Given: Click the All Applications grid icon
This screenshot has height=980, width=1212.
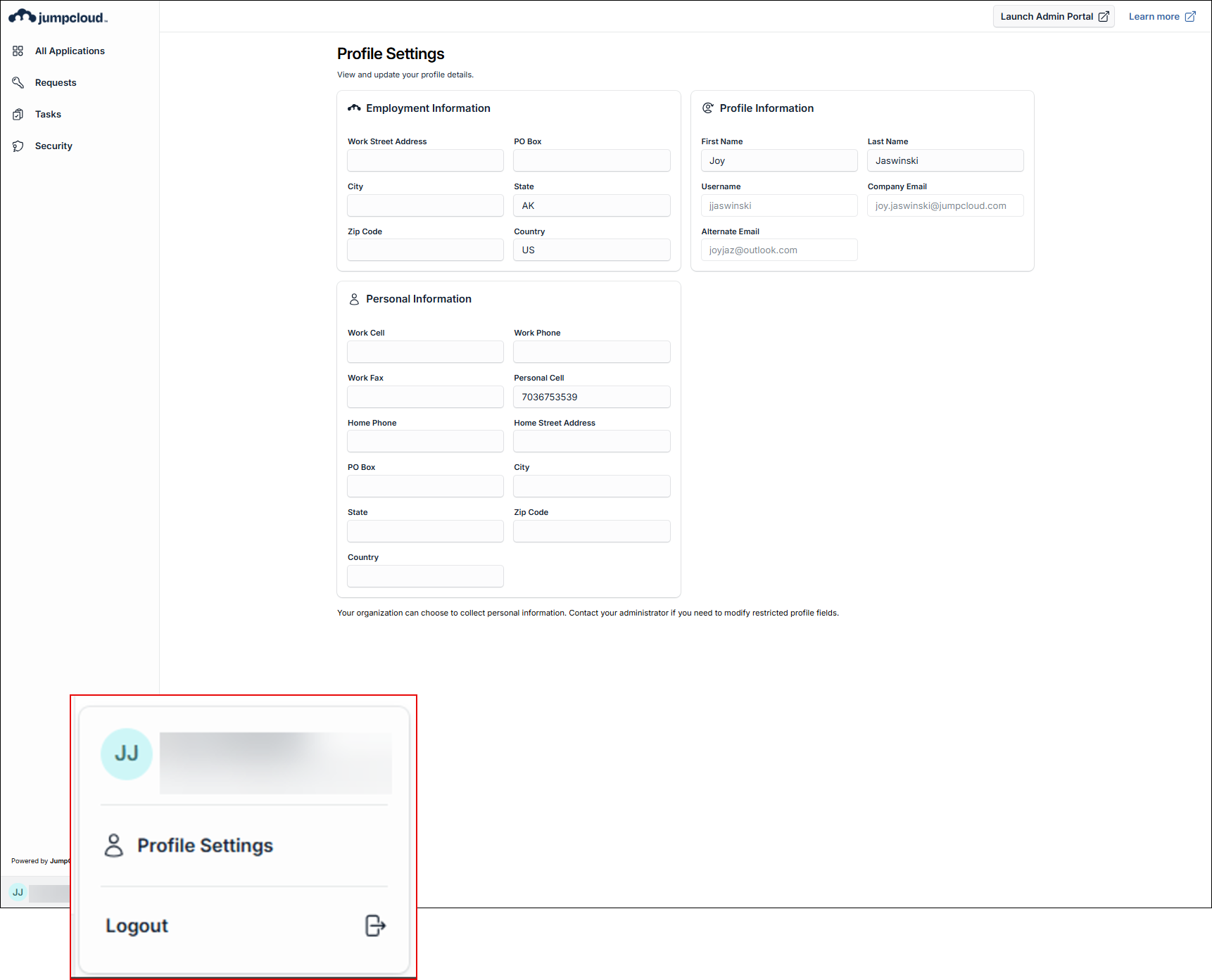Looking at the screenshot, I should tap(18, 51).
